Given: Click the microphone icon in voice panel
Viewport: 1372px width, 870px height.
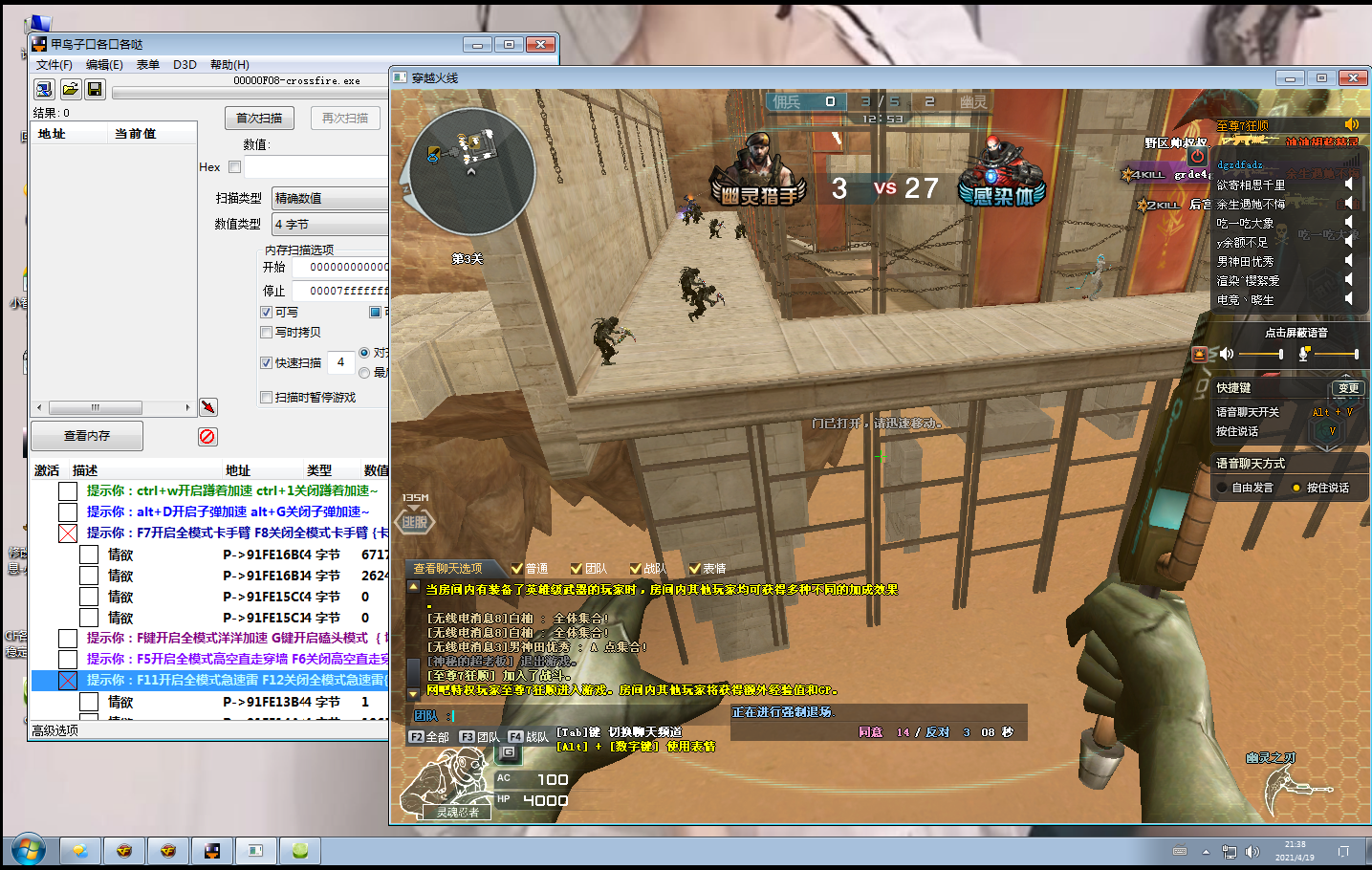Looking at the screenshot, I should click(x=1303, y=354).
